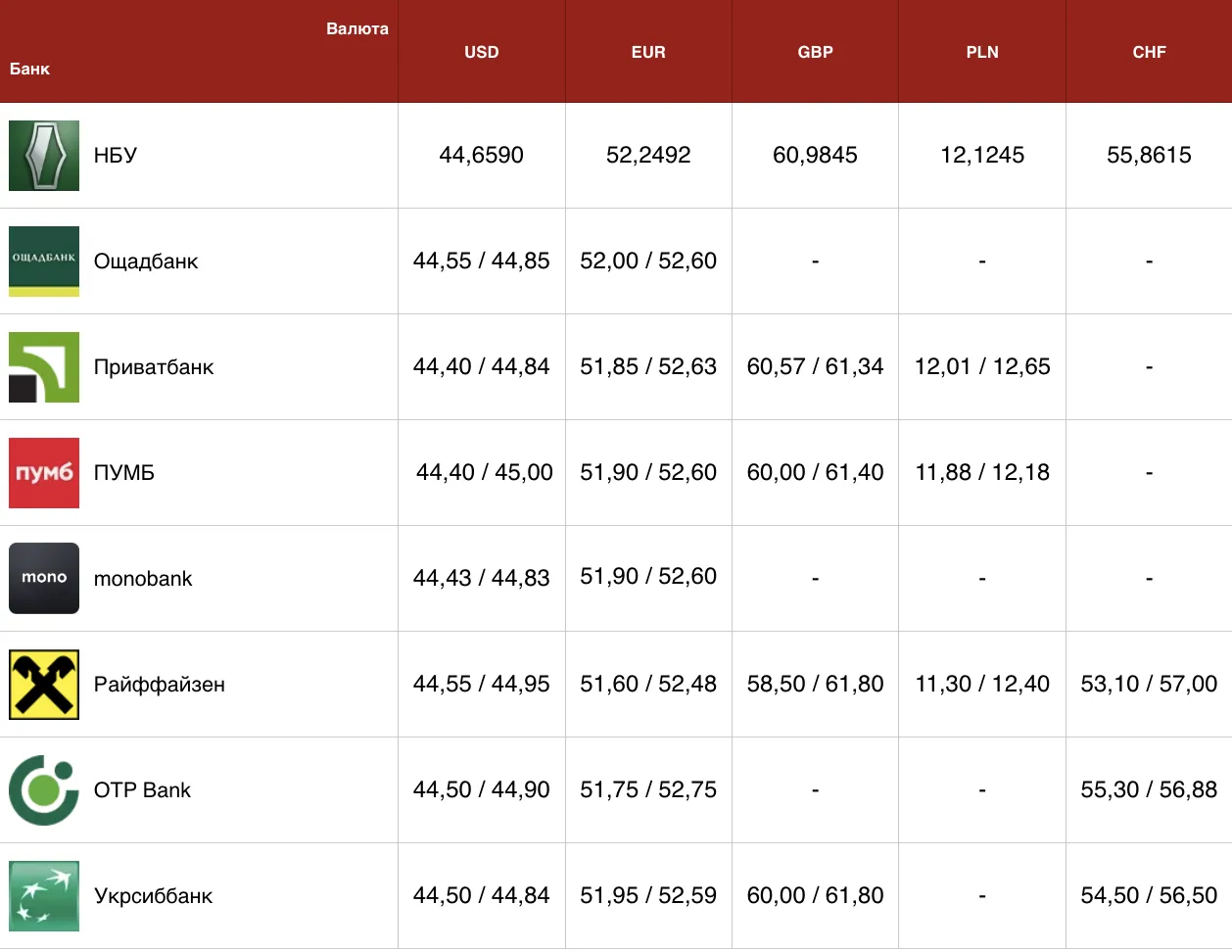
Task: Click Приватбанк GBP rate 60,57 / 61,34
Action: click(816, 366)
